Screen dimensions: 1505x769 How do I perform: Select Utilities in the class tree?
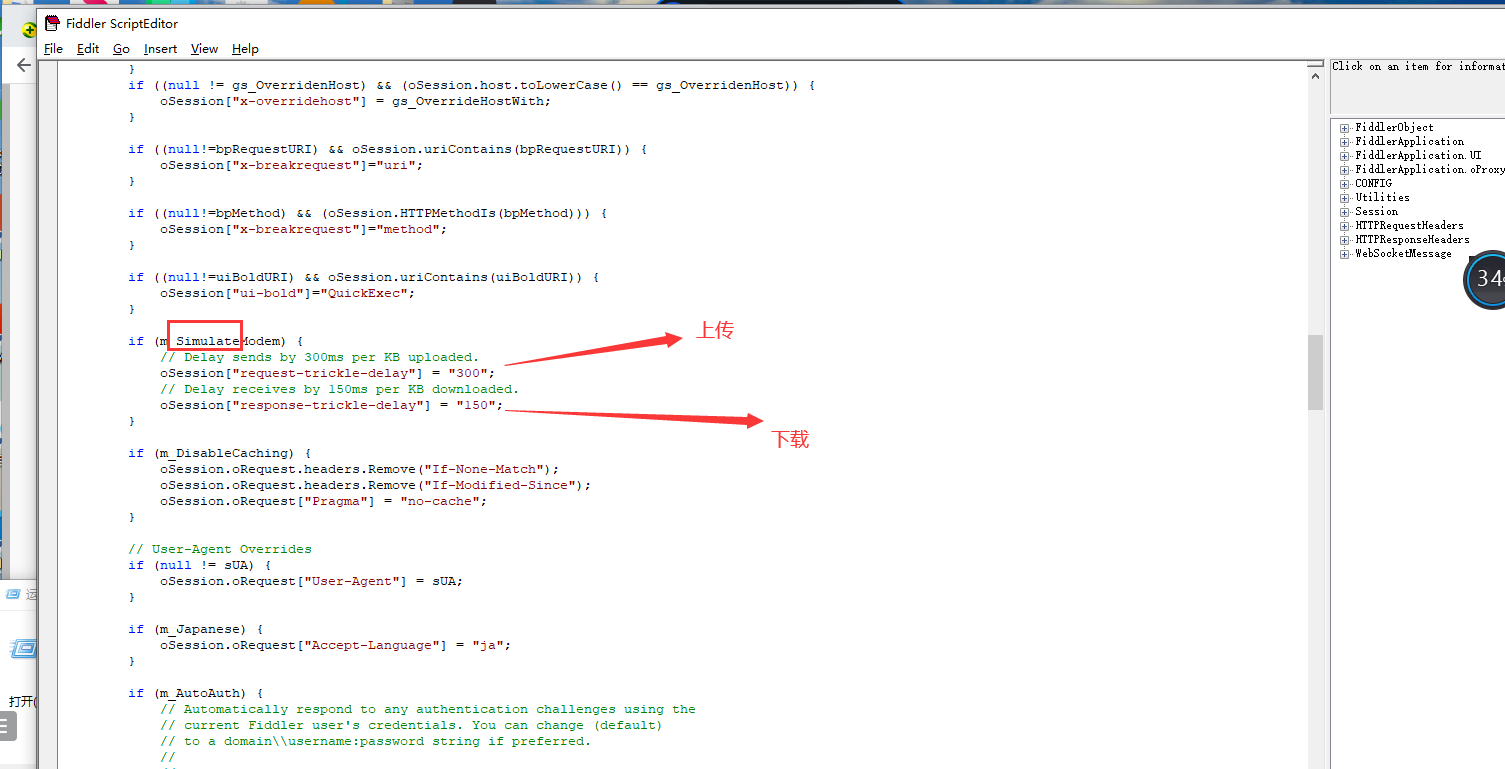pyautogui.click(x=1382, y=198)
